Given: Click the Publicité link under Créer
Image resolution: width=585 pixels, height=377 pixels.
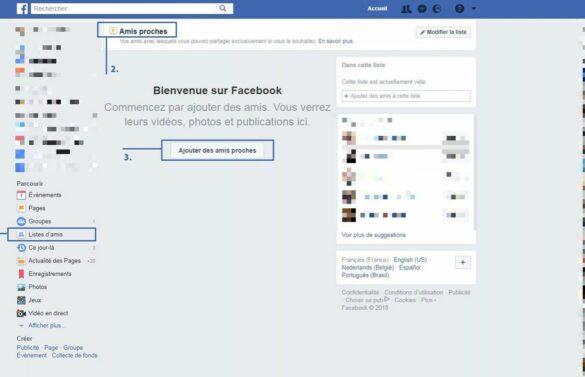Looking at the screenshot, I should pos(28,348).
